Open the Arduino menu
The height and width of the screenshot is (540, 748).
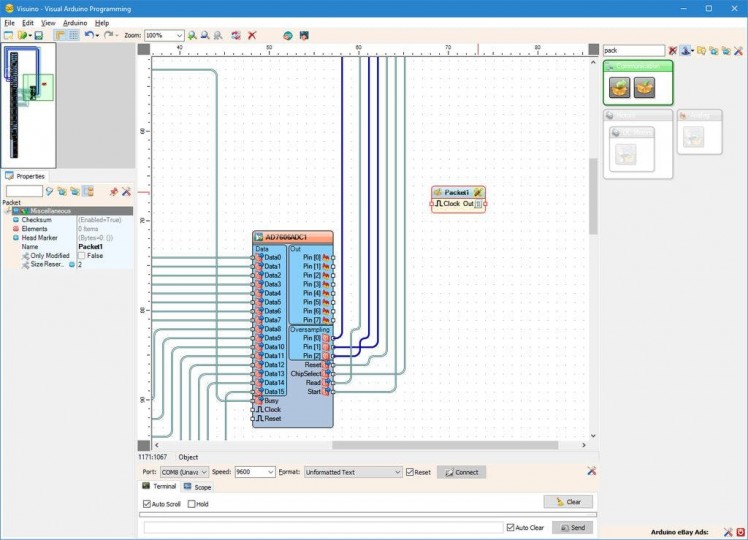75,22
